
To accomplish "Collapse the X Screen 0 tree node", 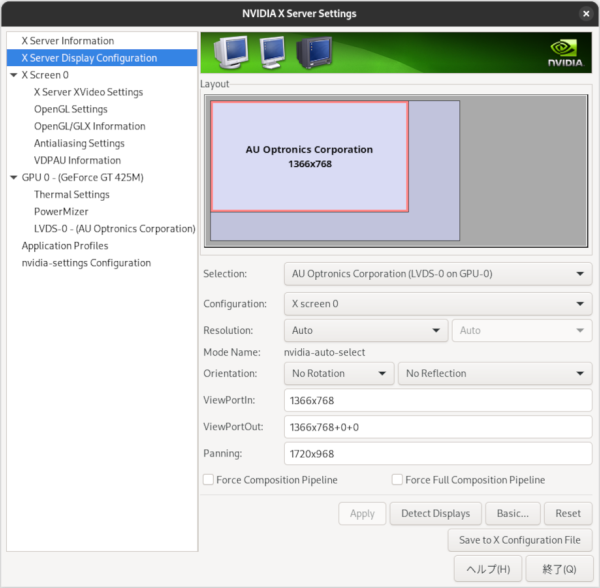I will (14, 75).
